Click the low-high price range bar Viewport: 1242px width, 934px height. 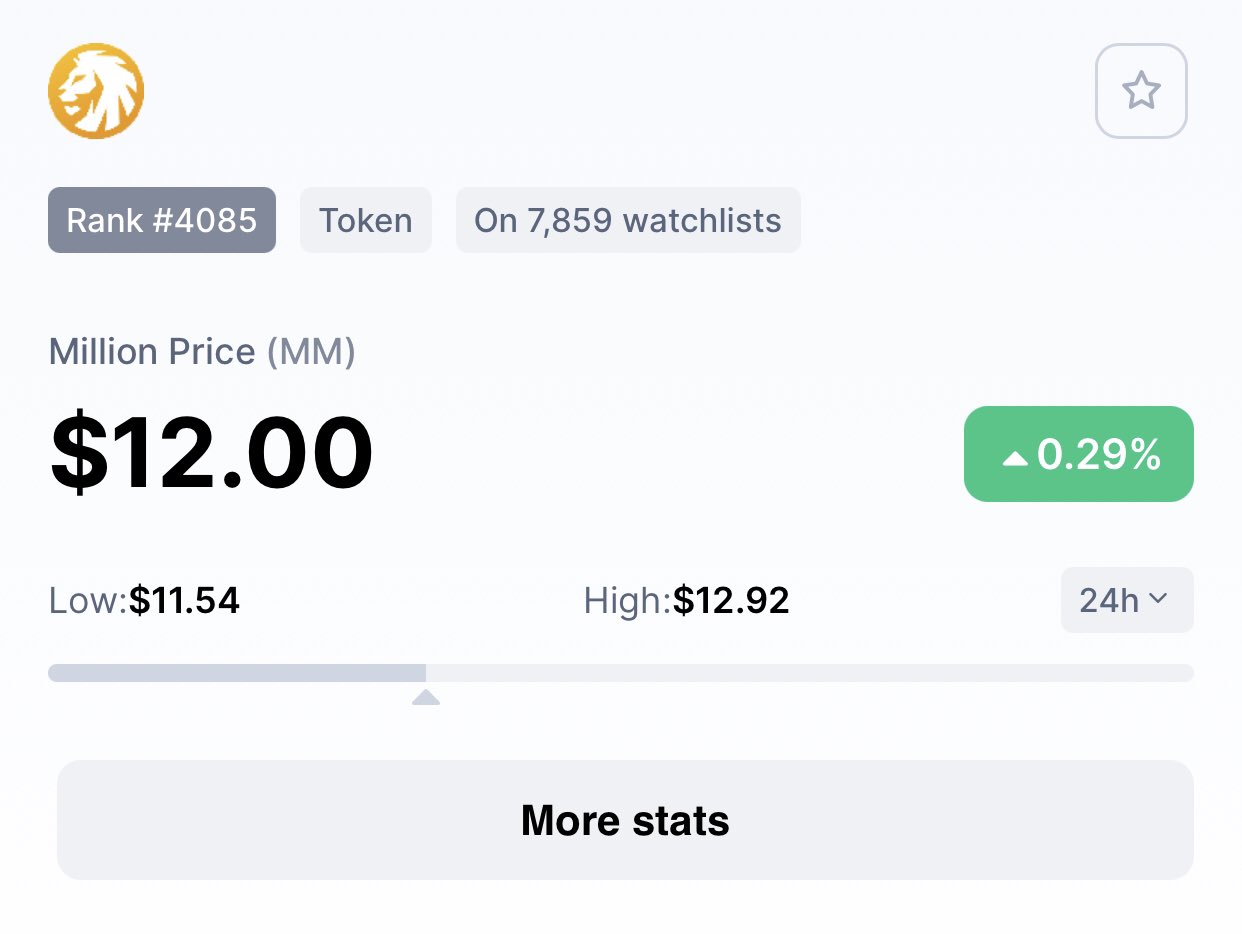(x=621, y=673)
